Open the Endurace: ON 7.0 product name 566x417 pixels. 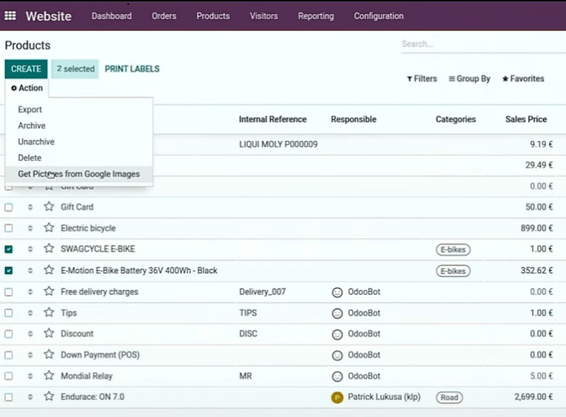click(x=92, y=397)
